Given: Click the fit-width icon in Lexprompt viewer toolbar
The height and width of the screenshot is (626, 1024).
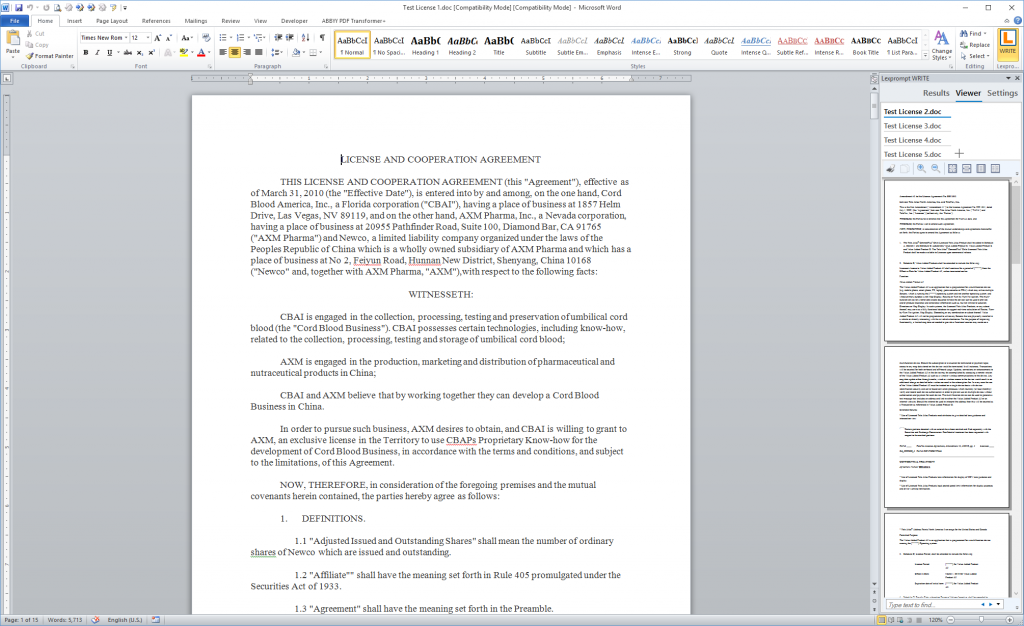Looking at the screenshot, I should click(967, 168).
